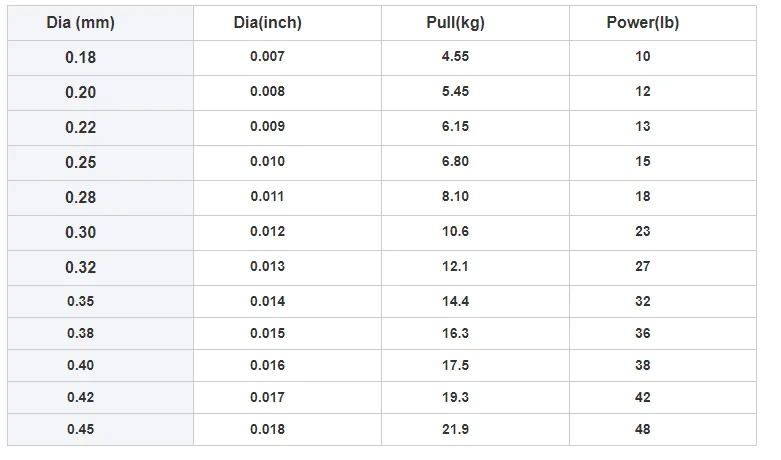
Task: Select the 0.20 mm diameter cell
Action: [81, 92]
